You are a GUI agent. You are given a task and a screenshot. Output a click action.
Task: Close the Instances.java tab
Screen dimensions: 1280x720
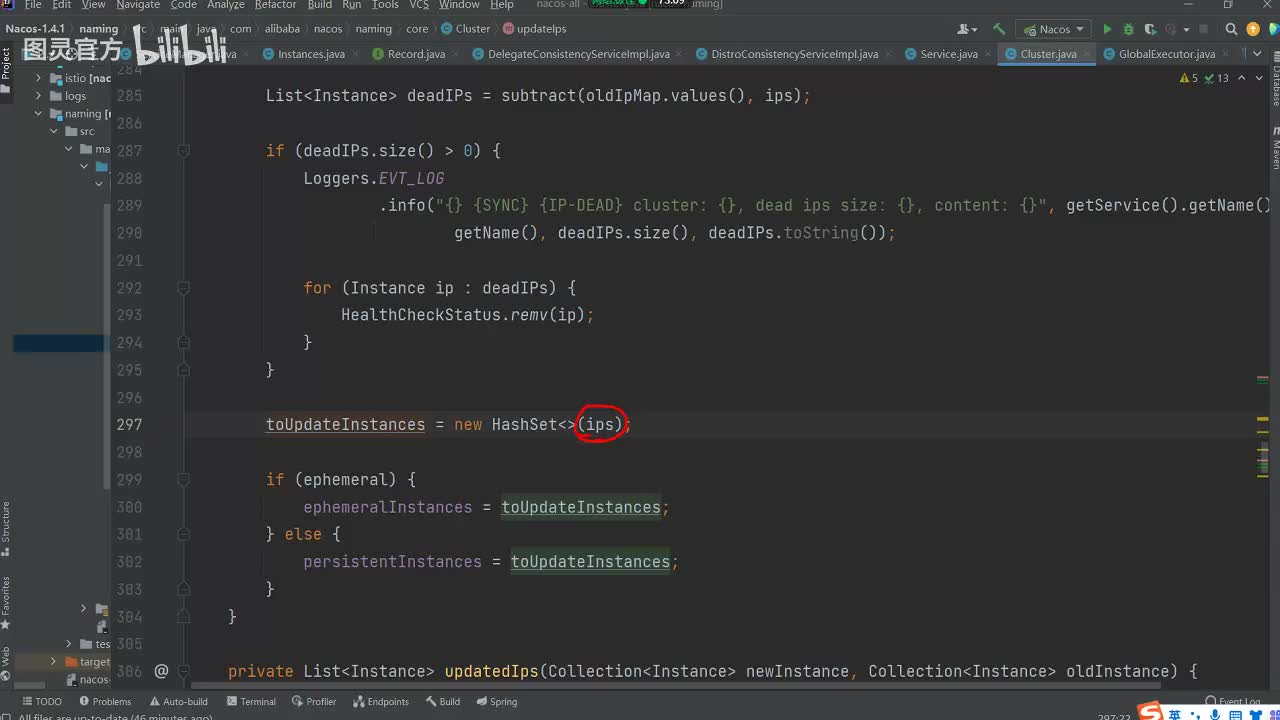coord(356,54)
